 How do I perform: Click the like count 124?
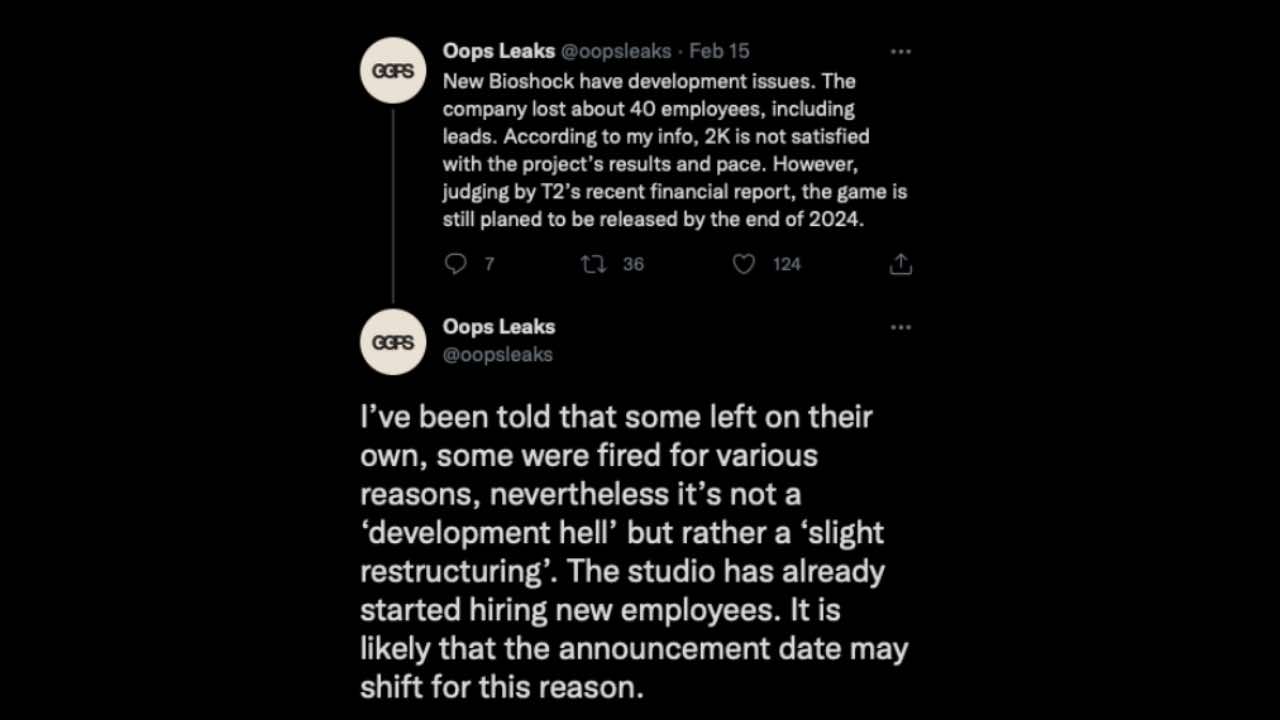(x=787, y=264)
